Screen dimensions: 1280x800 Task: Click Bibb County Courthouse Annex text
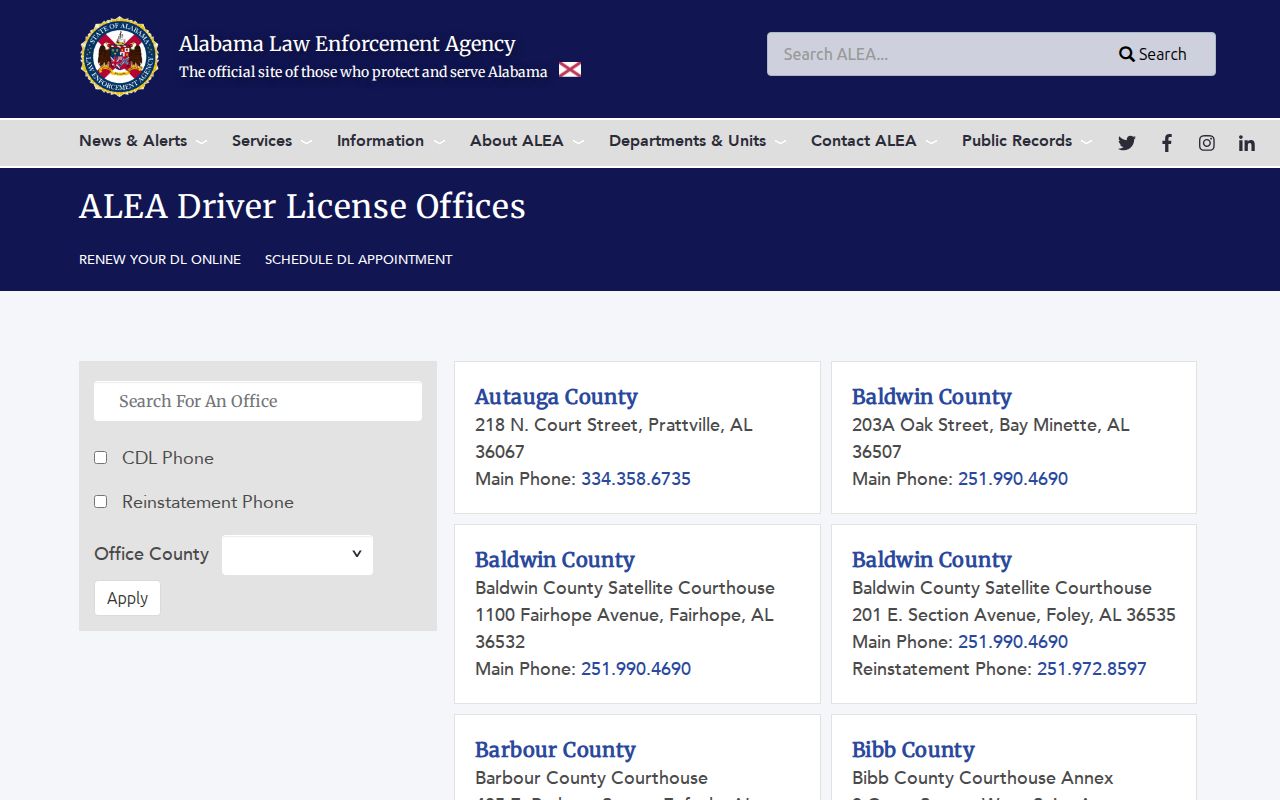983,778
